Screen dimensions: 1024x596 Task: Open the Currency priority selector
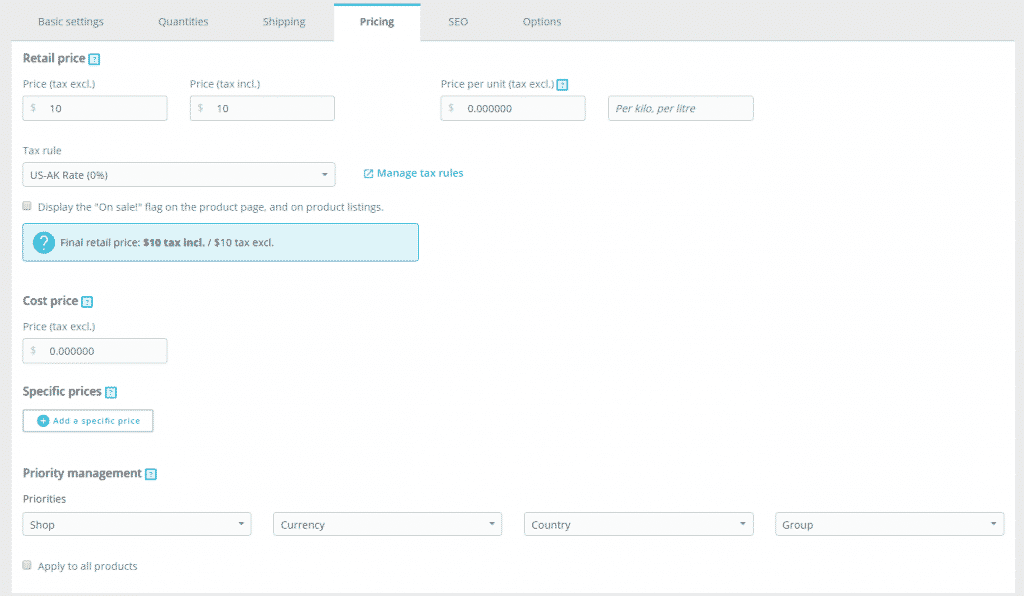387,523
